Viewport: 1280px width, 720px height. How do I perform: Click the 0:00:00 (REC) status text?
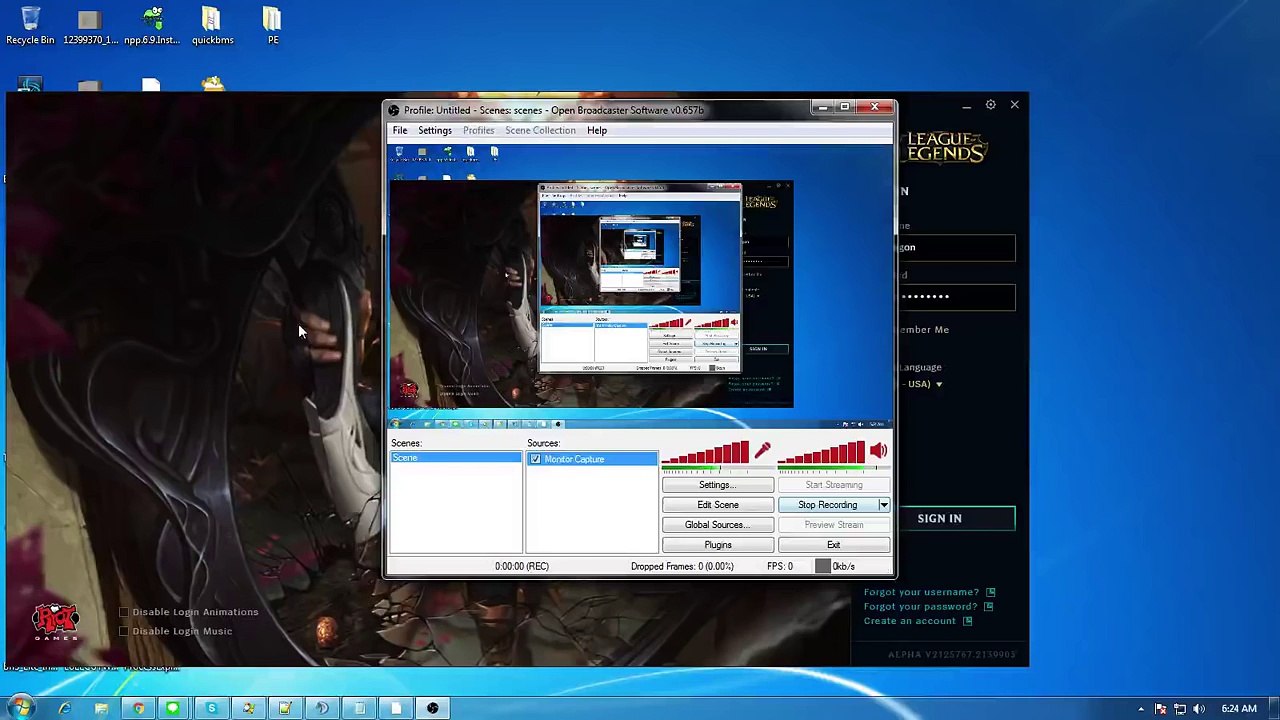tap(521, 566)
